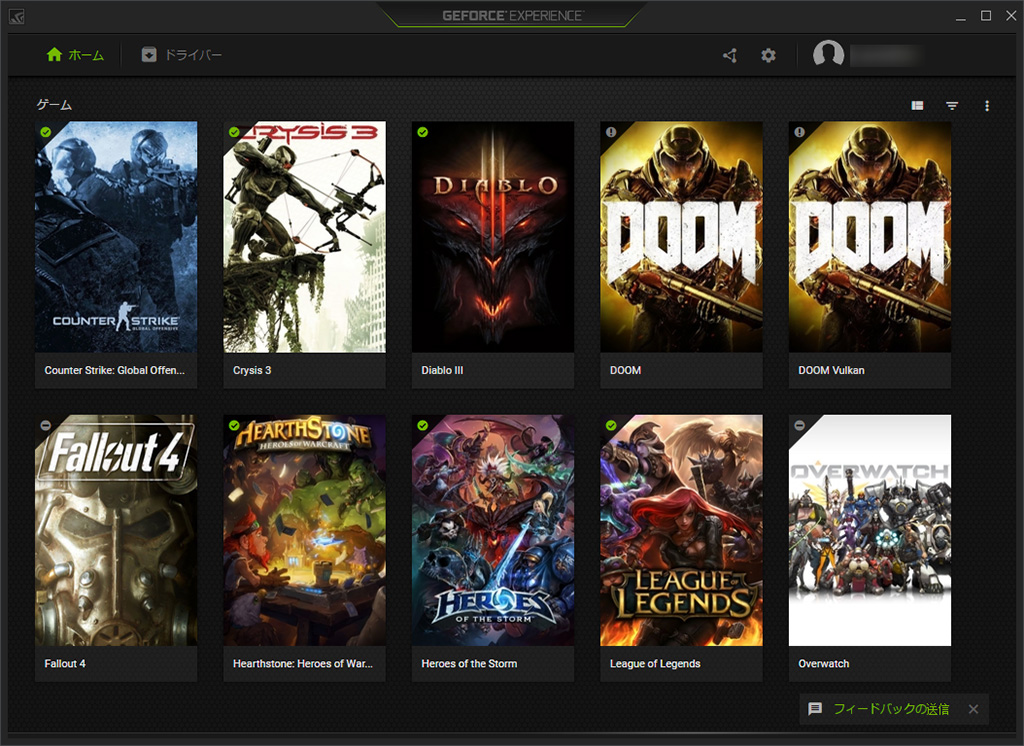Click optimized checkmark badge on Counter Strike

point(45,132)
